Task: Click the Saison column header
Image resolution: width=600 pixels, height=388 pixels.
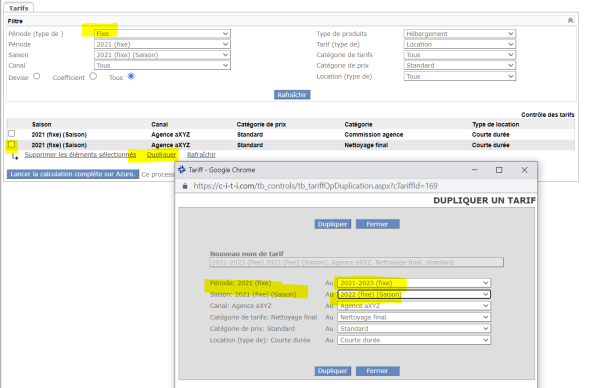Action: (x=41, y=124)
